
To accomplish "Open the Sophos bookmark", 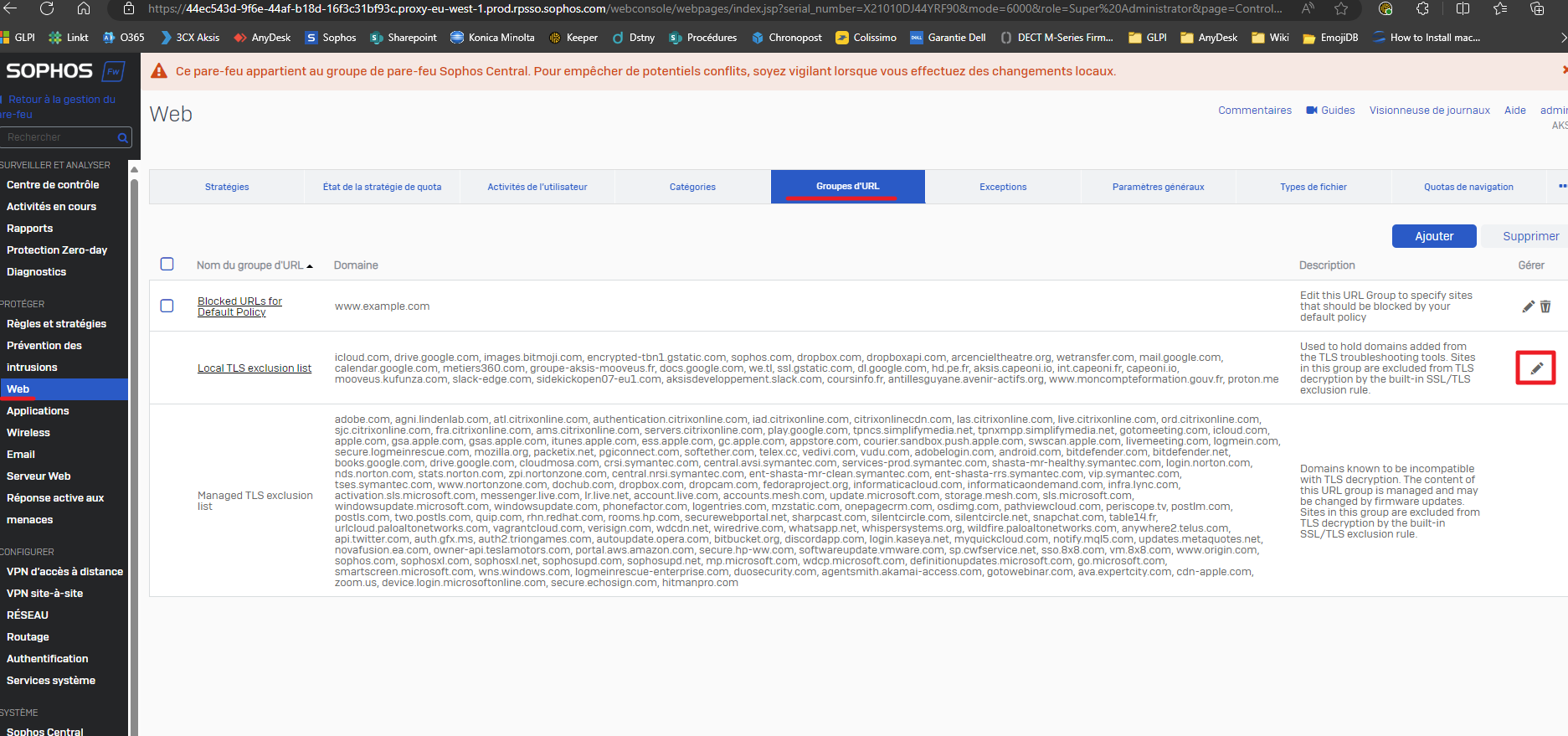I will [x=331, y=38].
